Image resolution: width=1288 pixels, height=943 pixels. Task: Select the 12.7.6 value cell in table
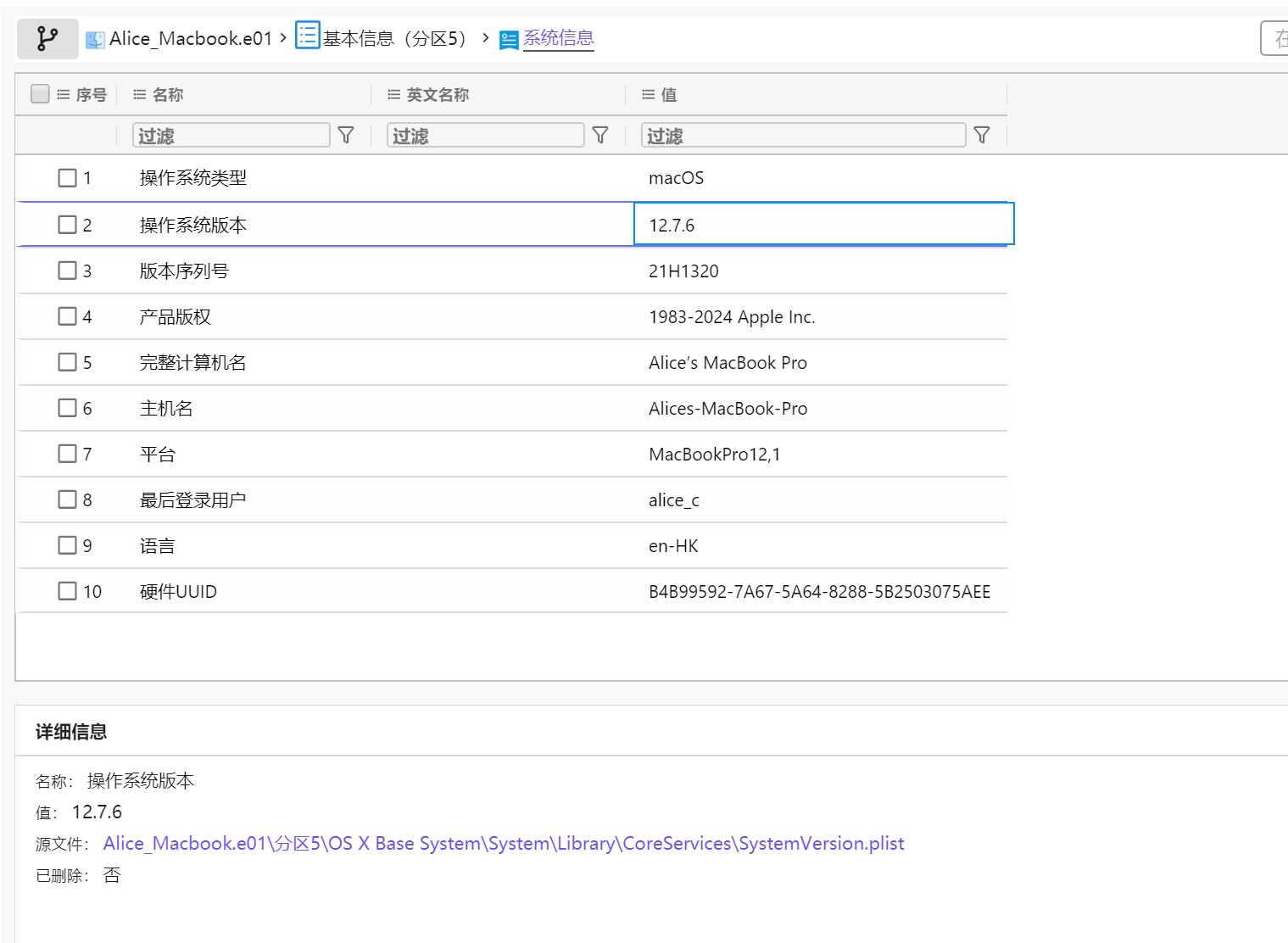[x=824, y=225]
